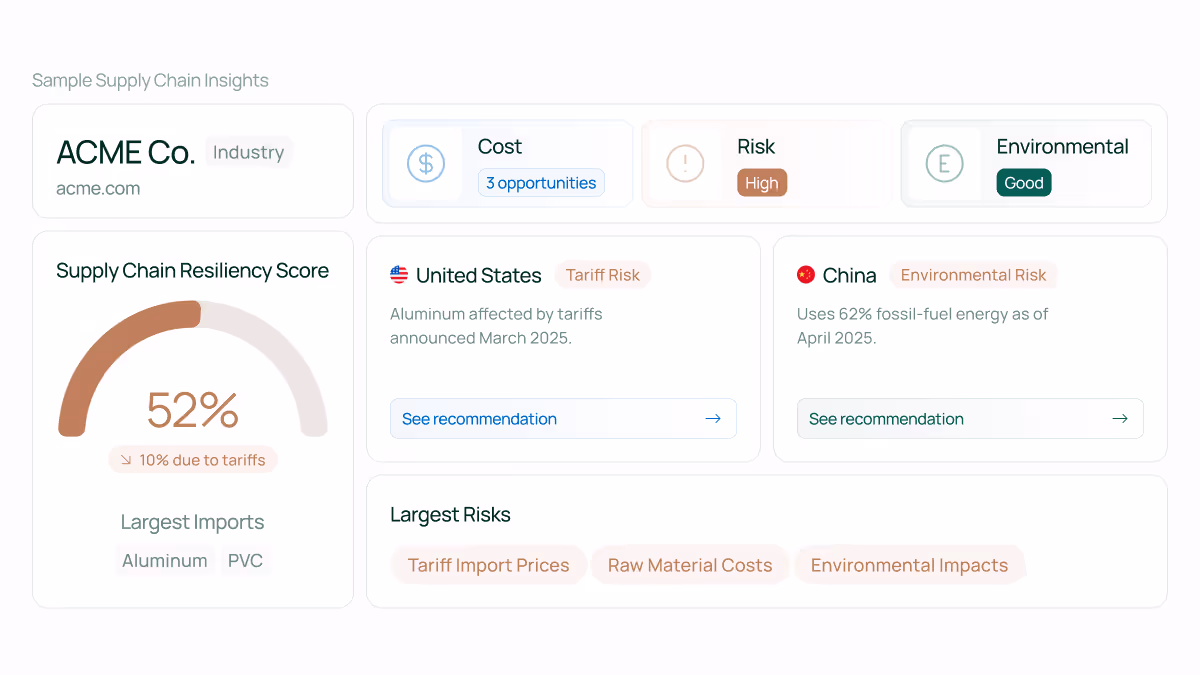Click the Cost card title
The image size is (1200, 675).
point(500,146)
